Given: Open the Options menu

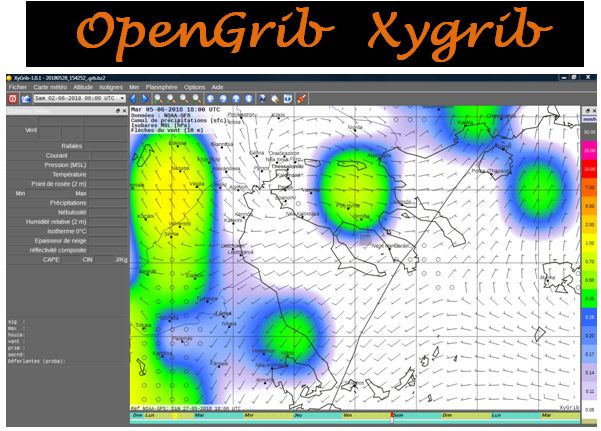Looking at the screenshot, I should 194,87.
